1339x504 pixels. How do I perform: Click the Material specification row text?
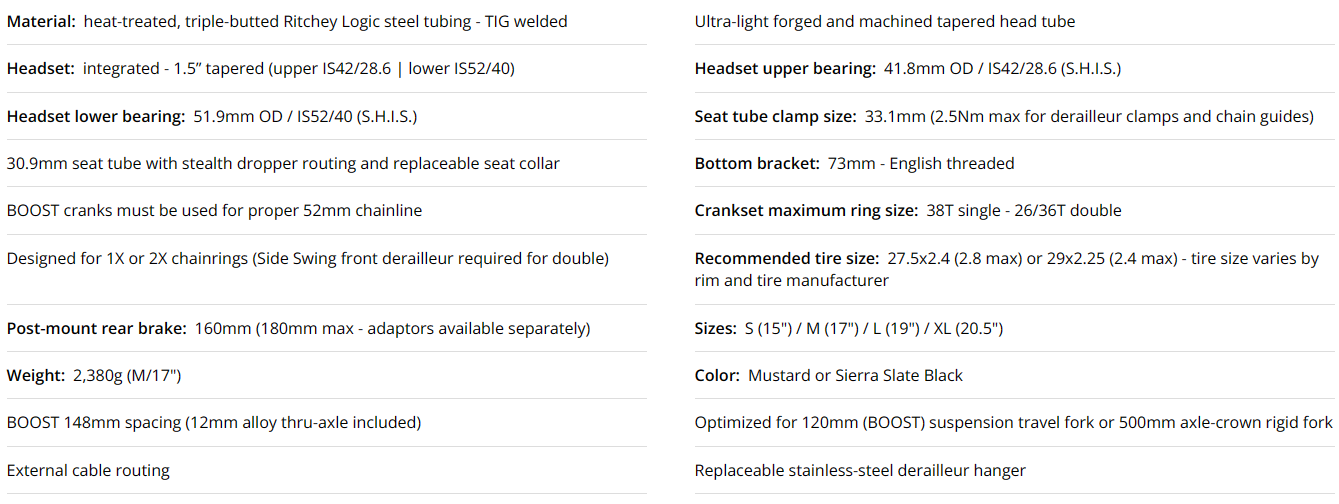[287, 21]
